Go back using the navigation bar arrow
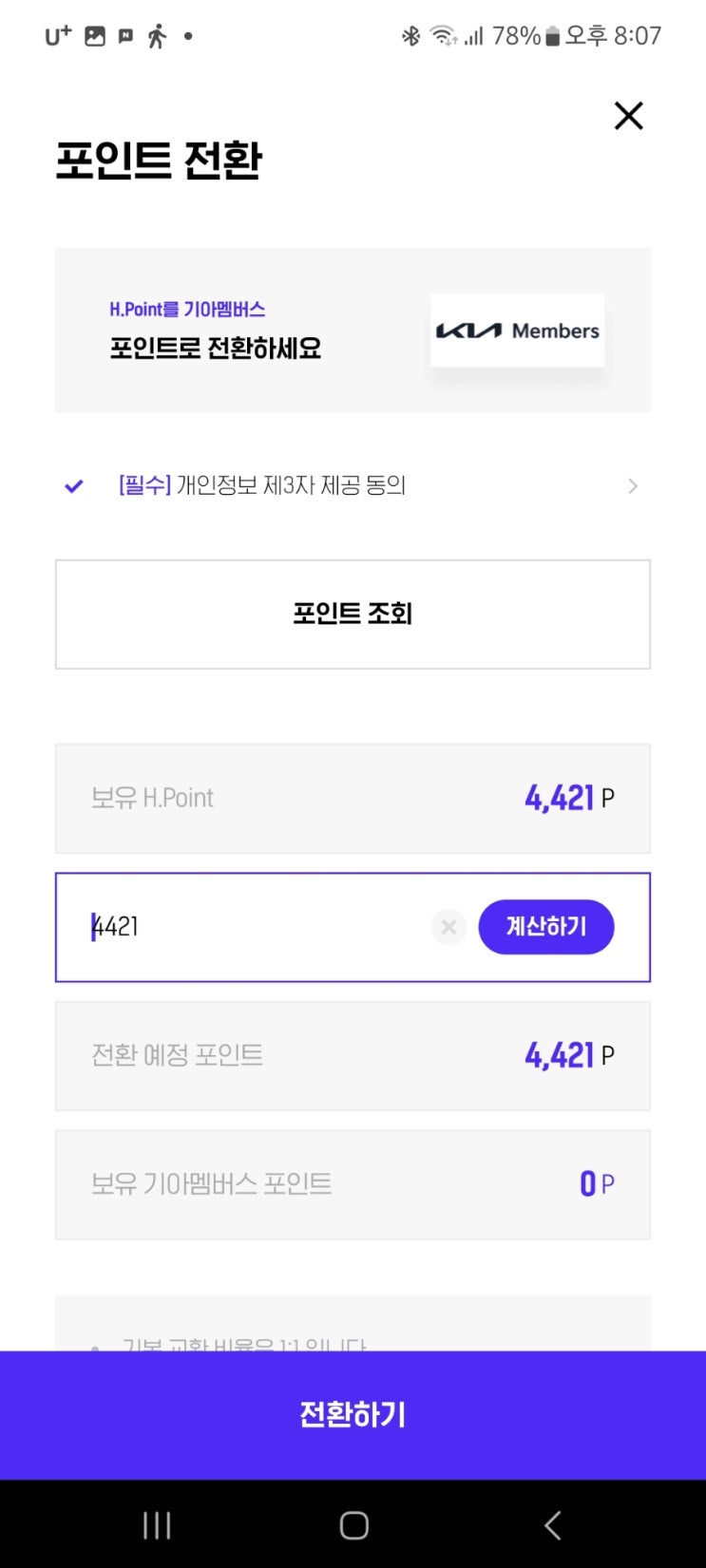This screenshot has height=1568, width=706. pyautogui.click(x=552, y=1525)
